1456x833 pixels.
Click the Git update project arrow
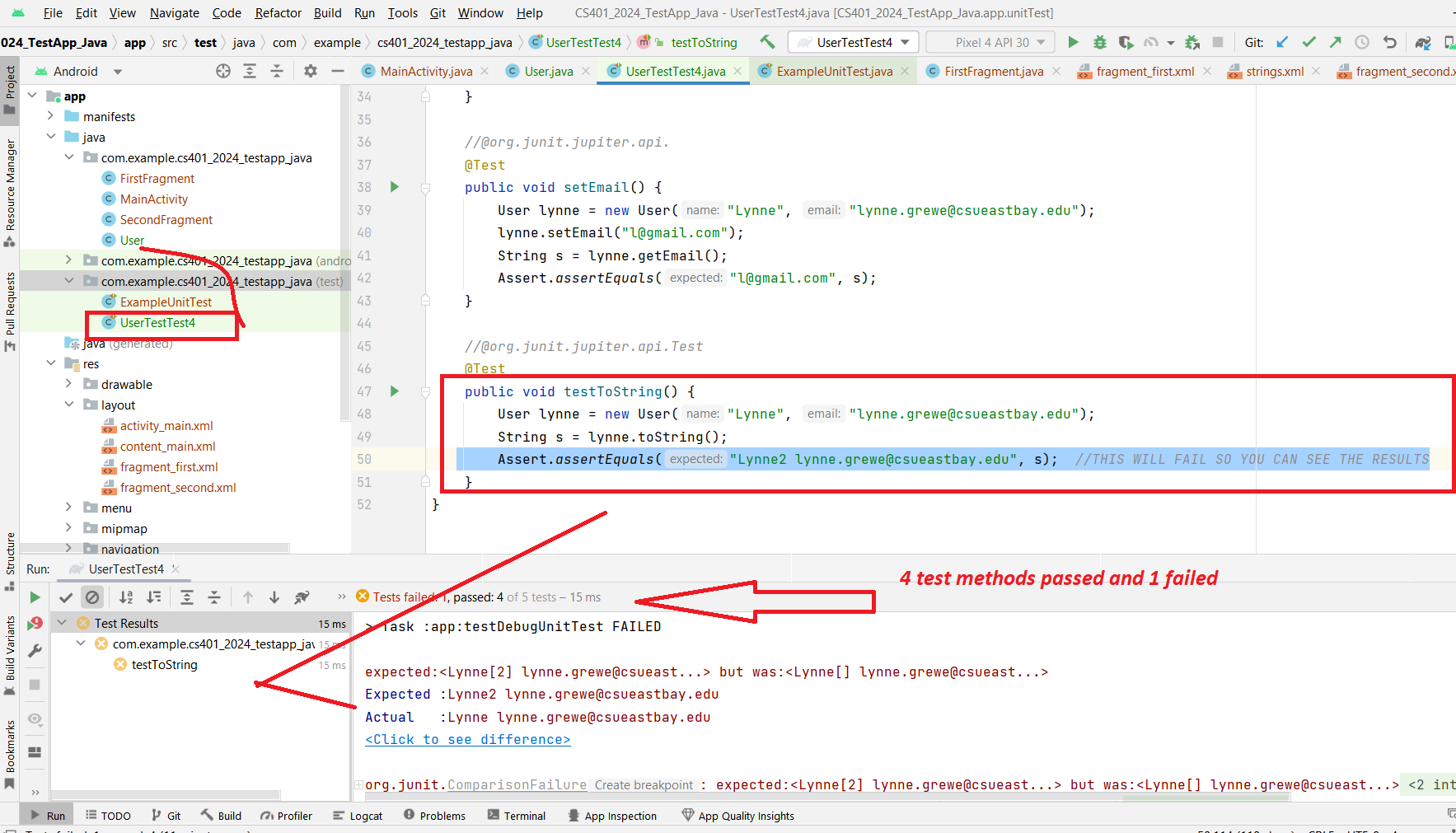click(1282, 42)
